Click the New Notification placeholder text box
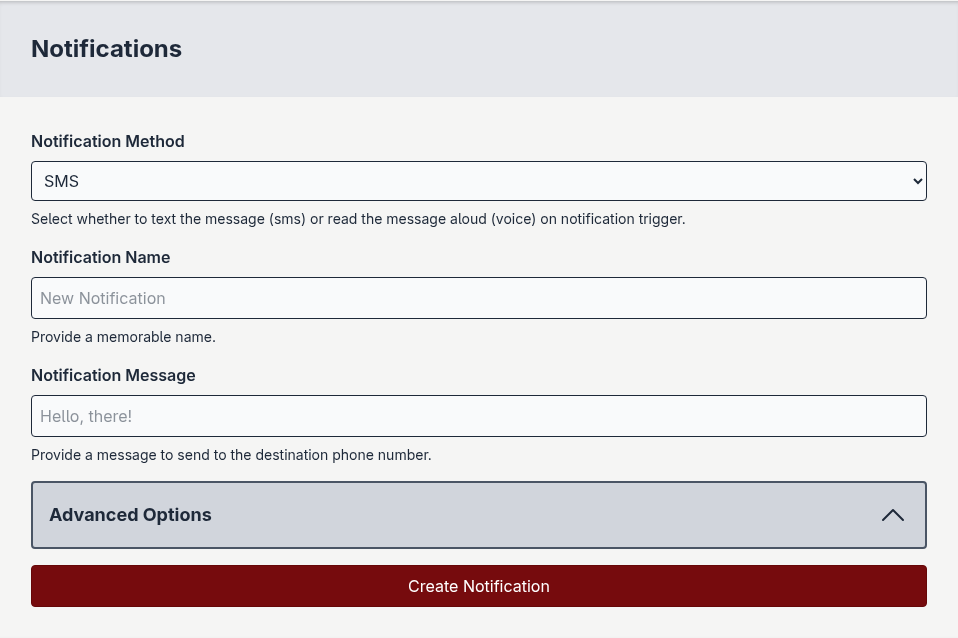This screenshot has width=958, height=638. tap(479, 298)
